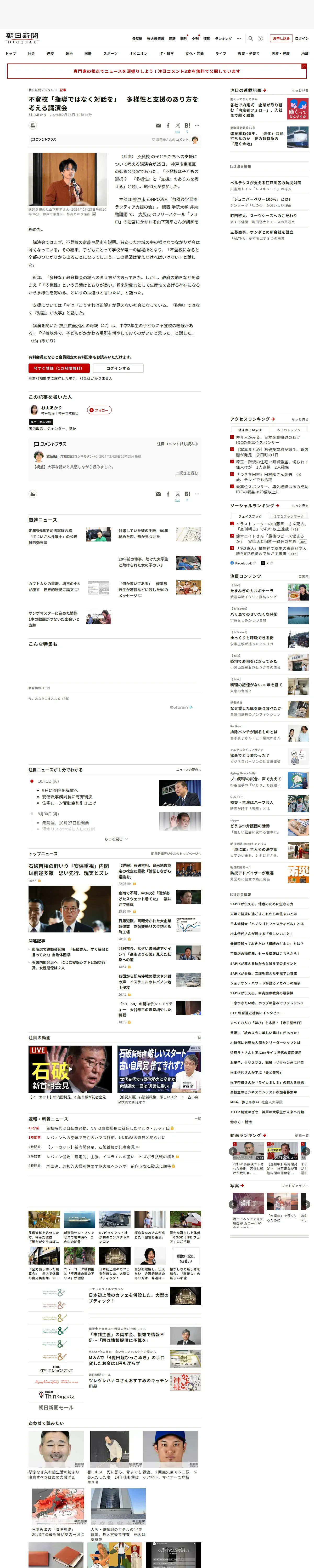
Task: Open the ランキング header link
Action: (x=223, y=38)
